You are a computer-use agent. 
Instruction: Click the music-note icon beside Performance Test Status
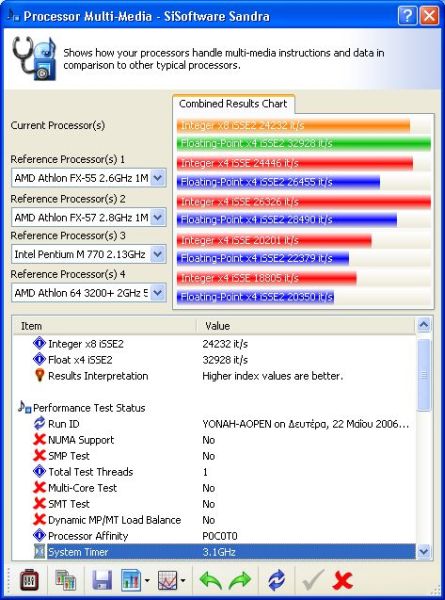[x=25, y=407]
